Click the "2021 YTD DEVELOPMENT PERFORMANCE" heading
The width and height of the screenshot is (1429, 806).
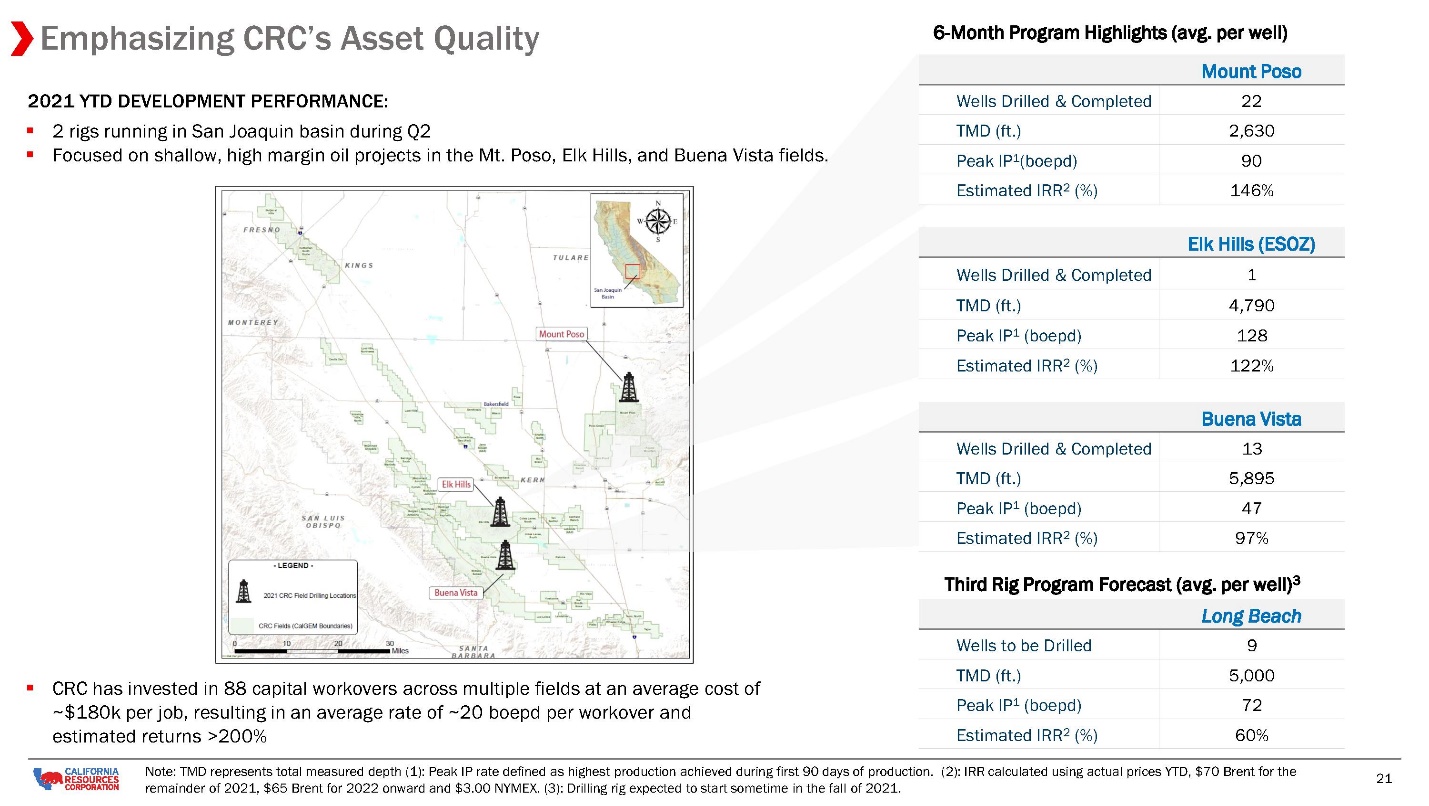208,101
